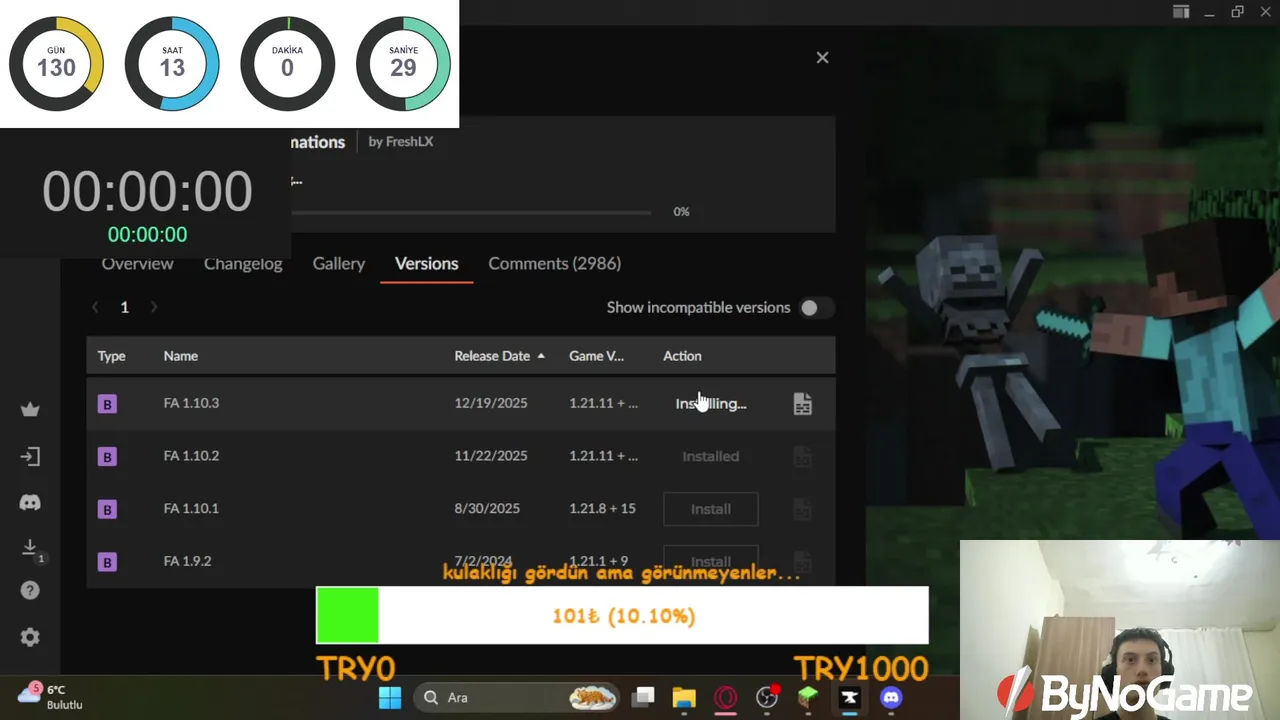
Task: Switch to the Overview tab
Action: coord(137,264)
